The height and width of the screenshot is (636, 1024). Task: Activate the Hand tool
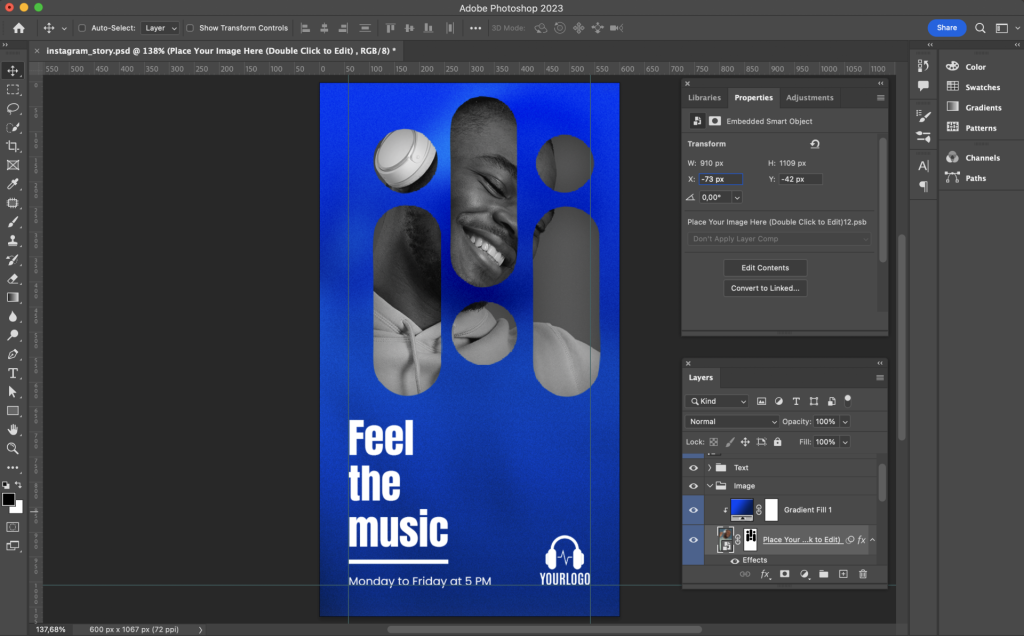point(13,430)
